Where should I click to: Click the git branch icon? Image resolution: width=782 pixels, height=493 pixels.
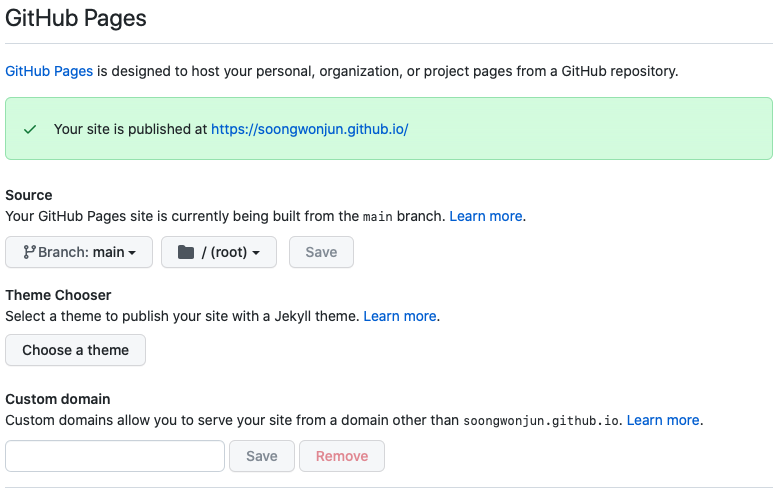pyautogui.click(x=29, y=252)
